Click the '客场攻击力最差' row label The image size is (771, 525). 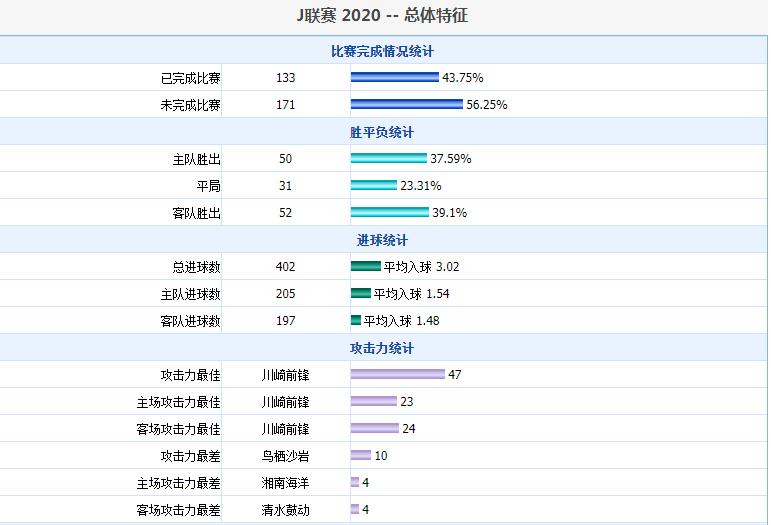coord(178,510)
